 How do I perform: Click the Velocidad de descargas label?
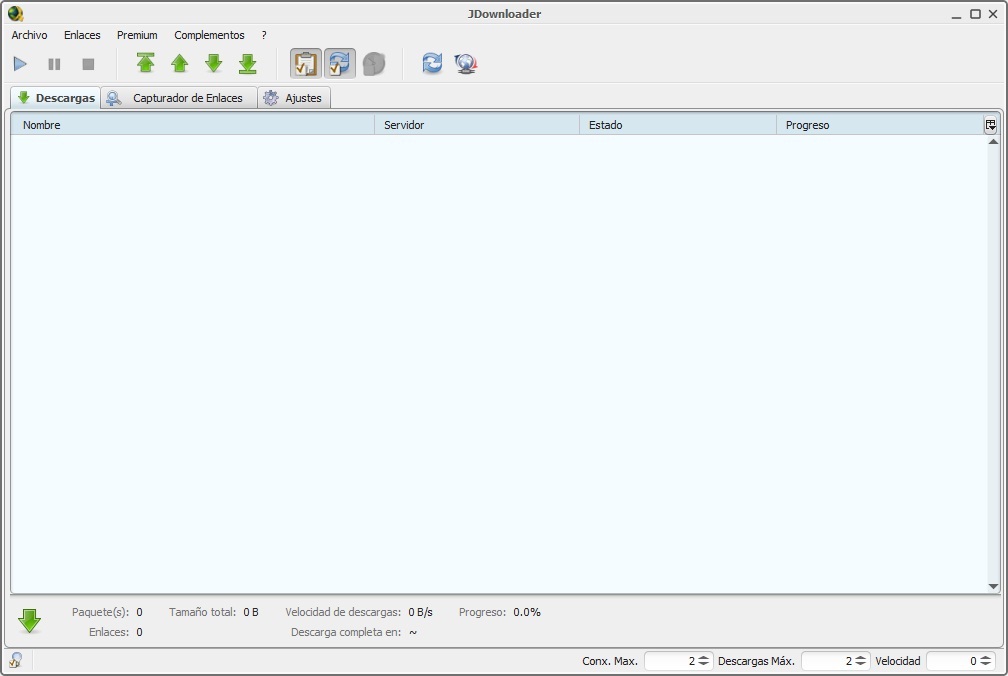point(343,612)
